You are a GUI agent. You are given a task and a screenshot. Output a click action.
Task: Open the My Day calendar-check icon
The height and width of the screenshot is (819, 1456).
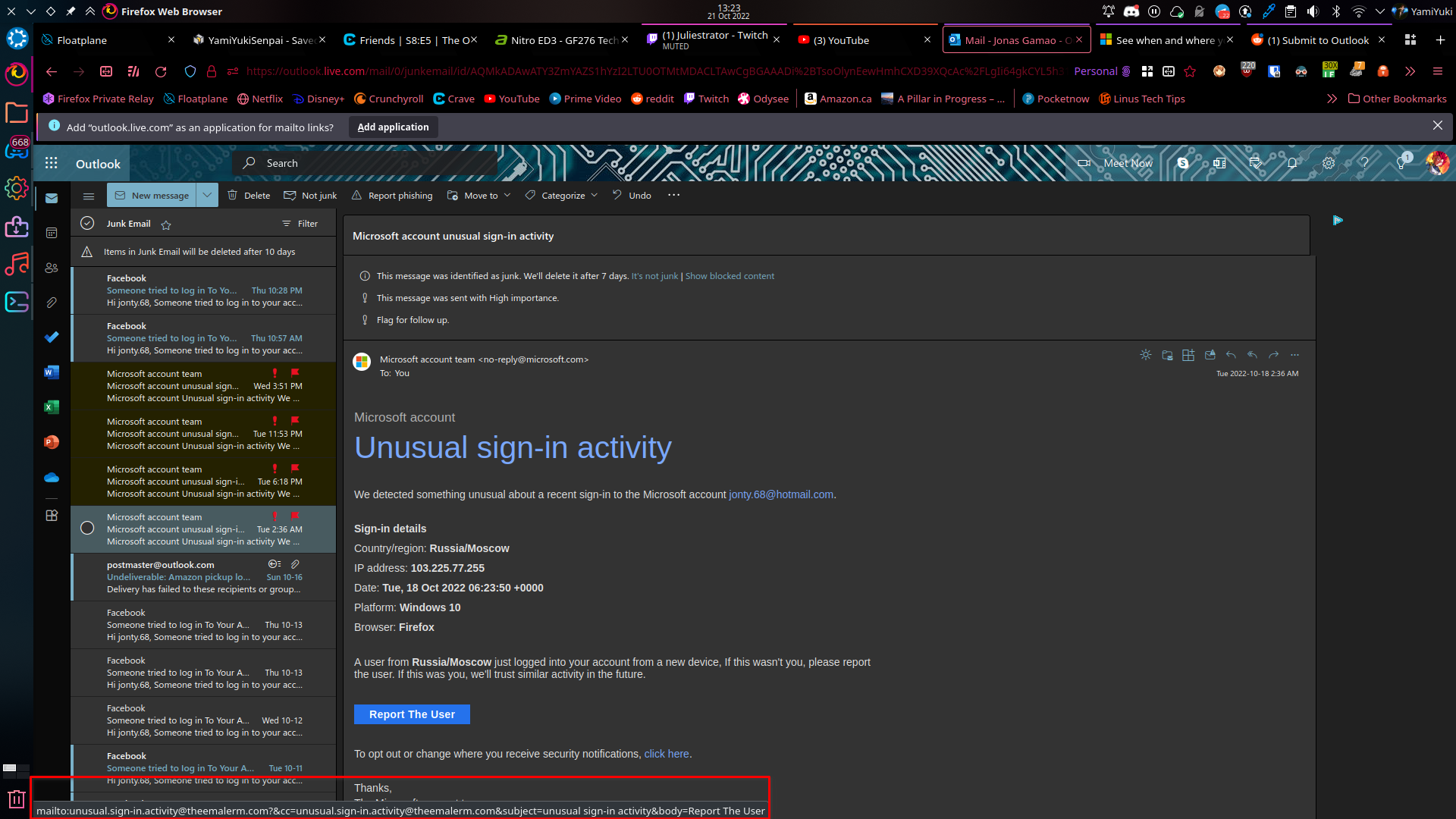[1256, 163]
